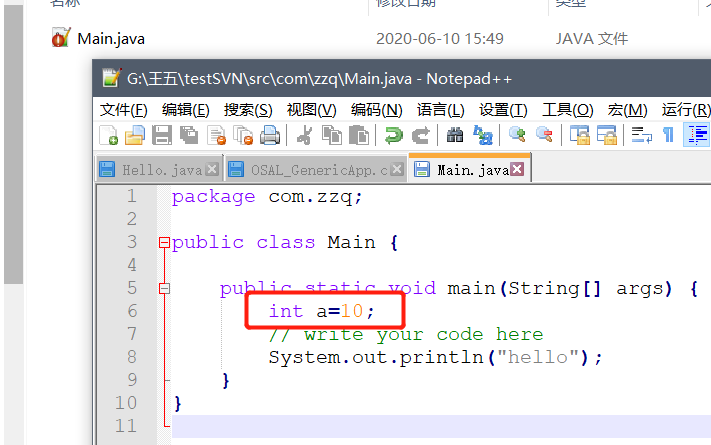Open the 工具(O) menu
This screenshot has height=445, width=711.
(x=568, y=110)
